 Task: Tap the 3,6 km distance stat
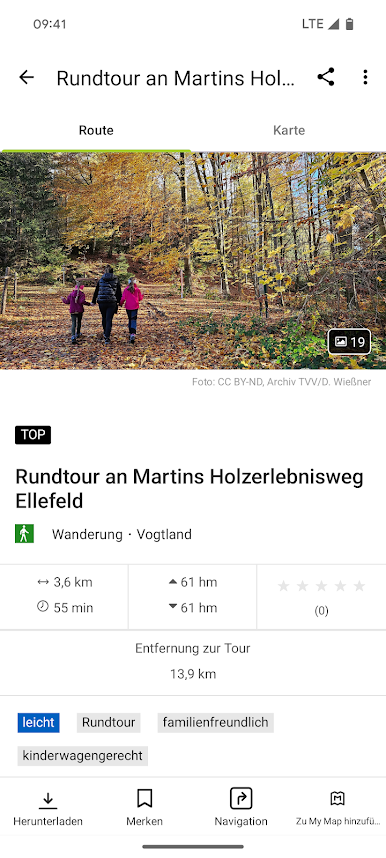[x=65, y=582]
